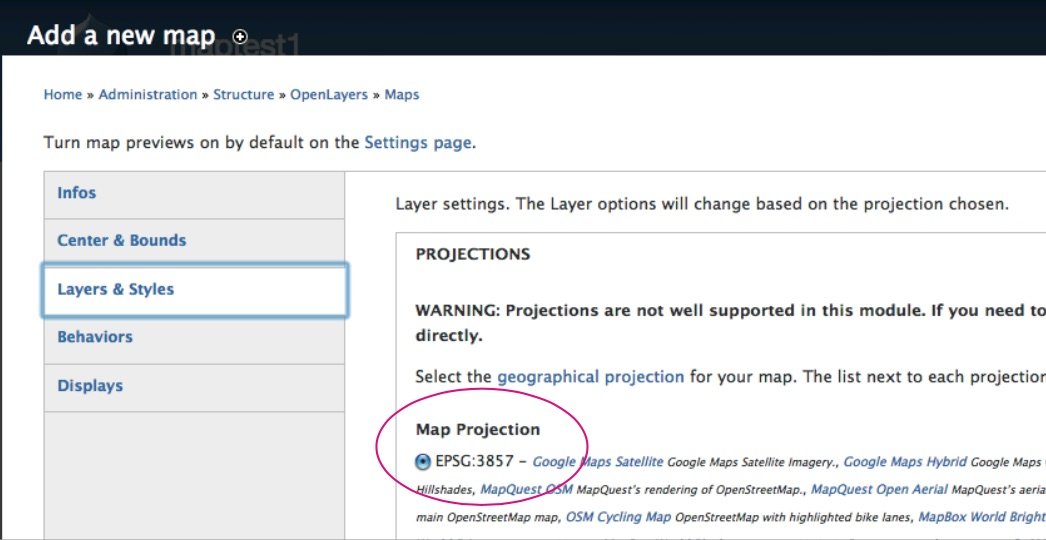Viewport: 1046px width, 540px height.
Task: Switch to the Behaviors tab
Action: [x=95, y=337]
